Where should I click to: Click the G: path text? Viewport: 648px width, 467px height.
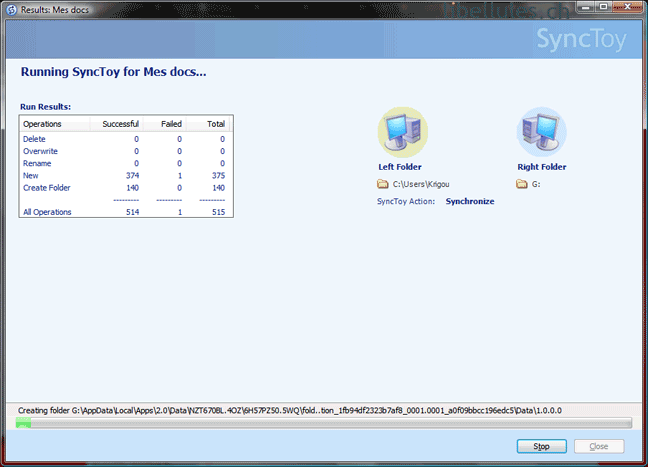click(536, 184)
